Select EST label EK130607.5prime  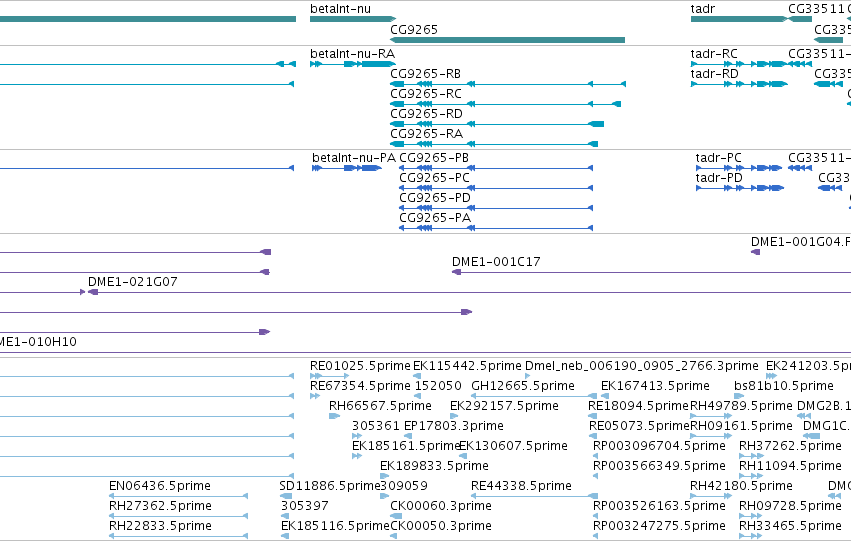513,447
